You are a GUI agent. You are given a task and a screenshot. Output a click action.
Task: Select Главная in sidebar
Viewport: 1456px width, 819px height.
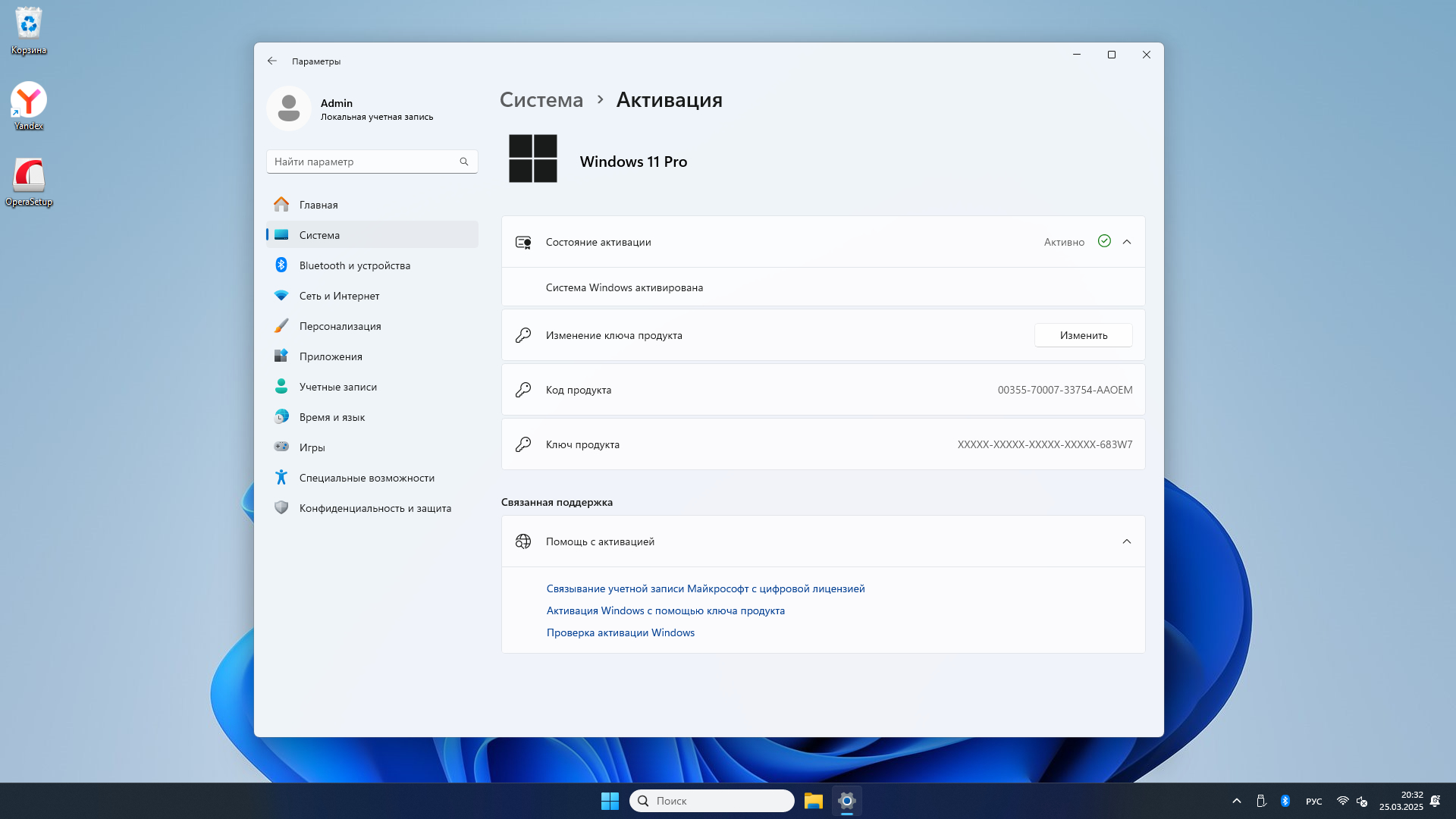(x=318, y=205)
